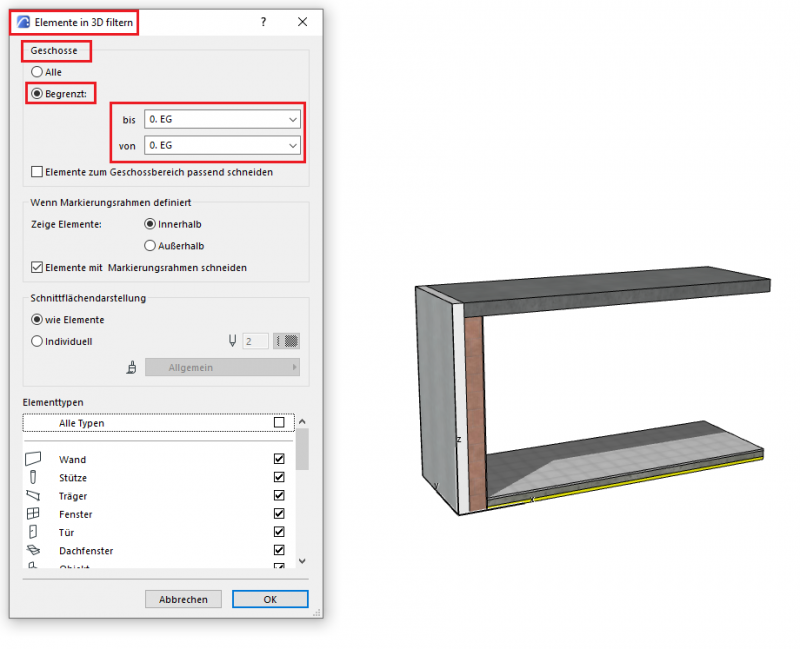The width and height of the screenshot is (800, 649).
Task: Click the Stütze column icon
Action: [33, 477]
